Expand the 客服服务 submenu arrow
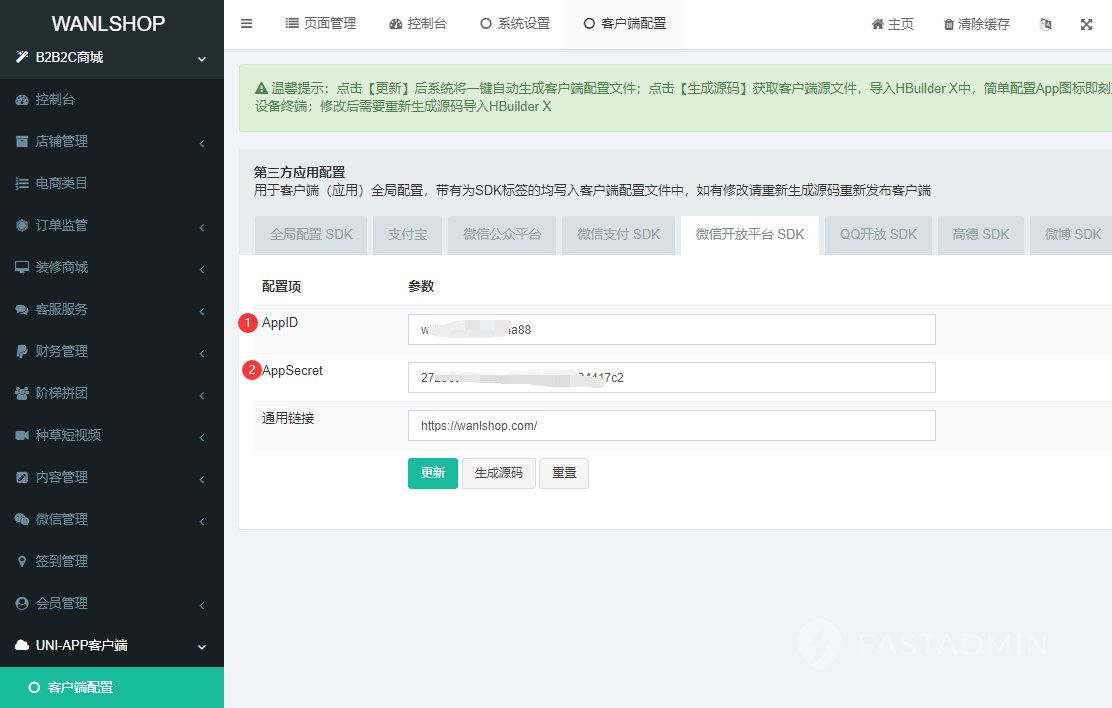 tap(202, 311)
